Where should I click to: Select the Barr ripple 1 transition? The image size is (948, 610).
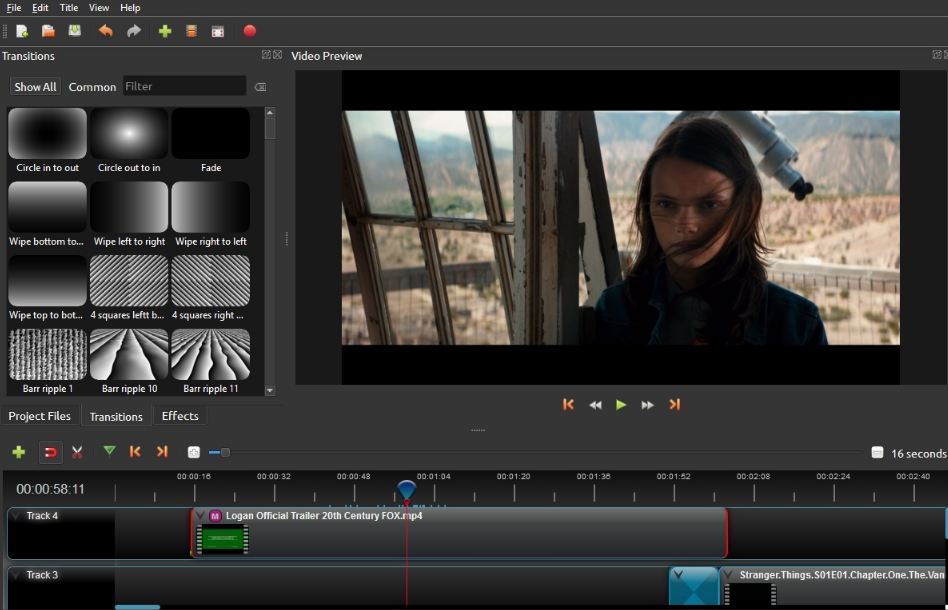47,362
